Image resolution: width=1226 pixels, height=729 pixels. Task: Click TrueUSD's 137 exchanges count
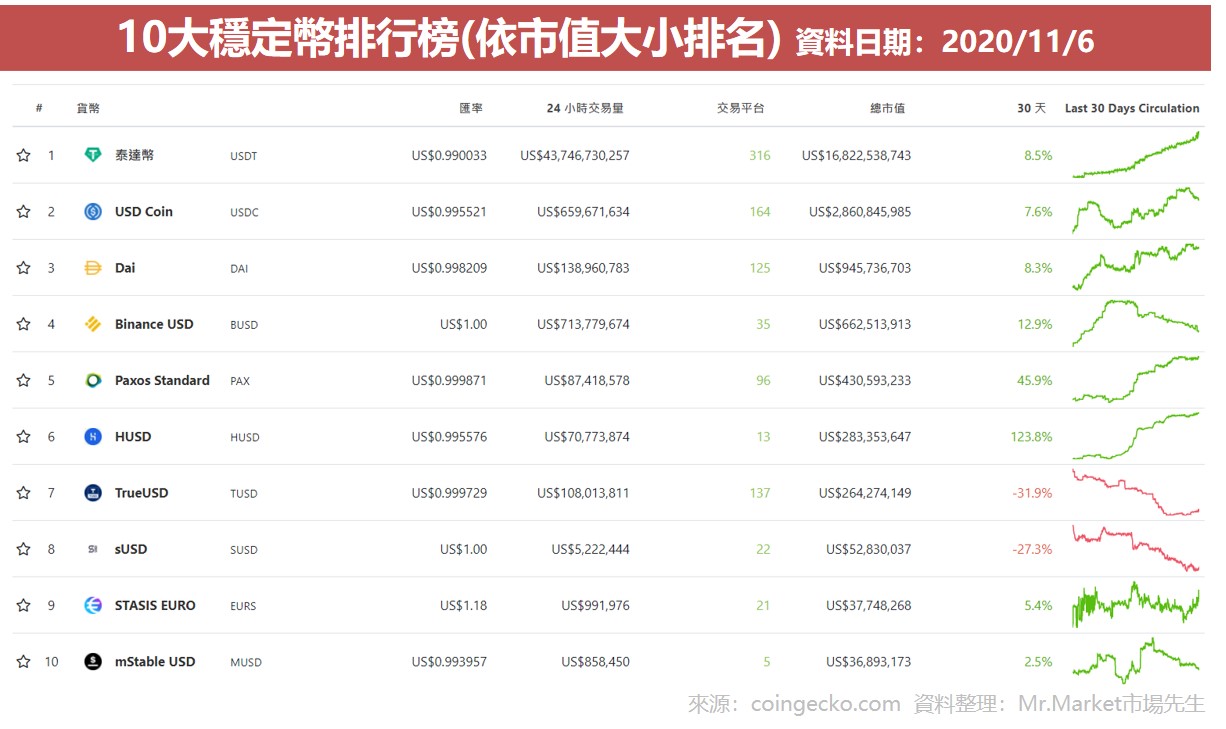coord(760,493)
